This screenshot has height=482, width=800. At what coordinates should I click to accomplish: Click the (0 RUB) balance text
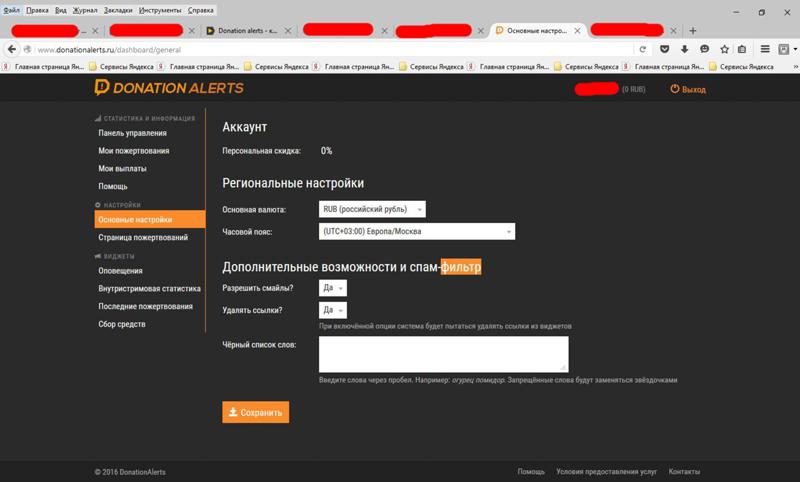[x=634, y=89]
